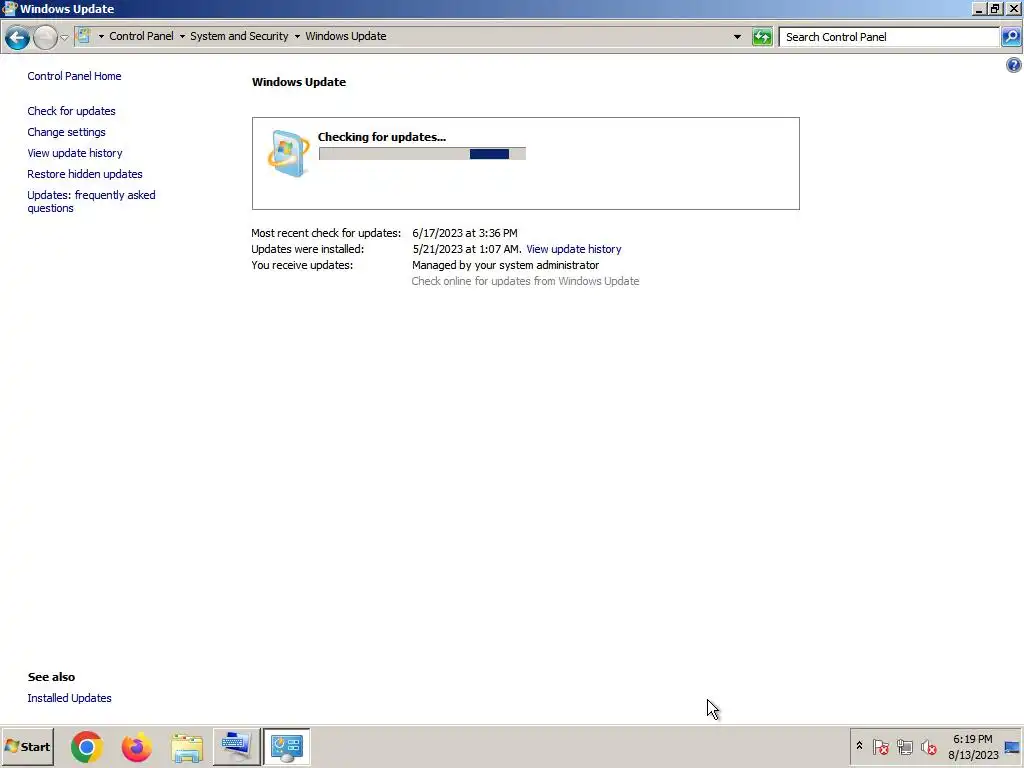The image size is (1024, 768).
Task: Click Show desktop icon at taskbar end
Action: [1013, 747]
